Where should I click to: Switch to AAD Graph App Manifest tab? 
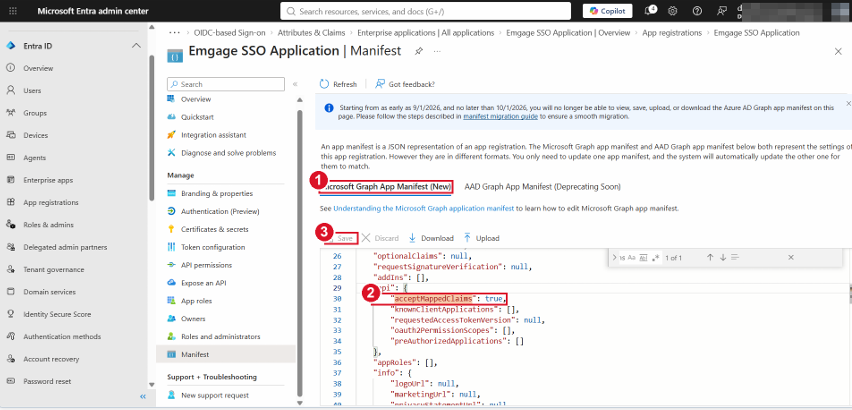pos(542,187)
